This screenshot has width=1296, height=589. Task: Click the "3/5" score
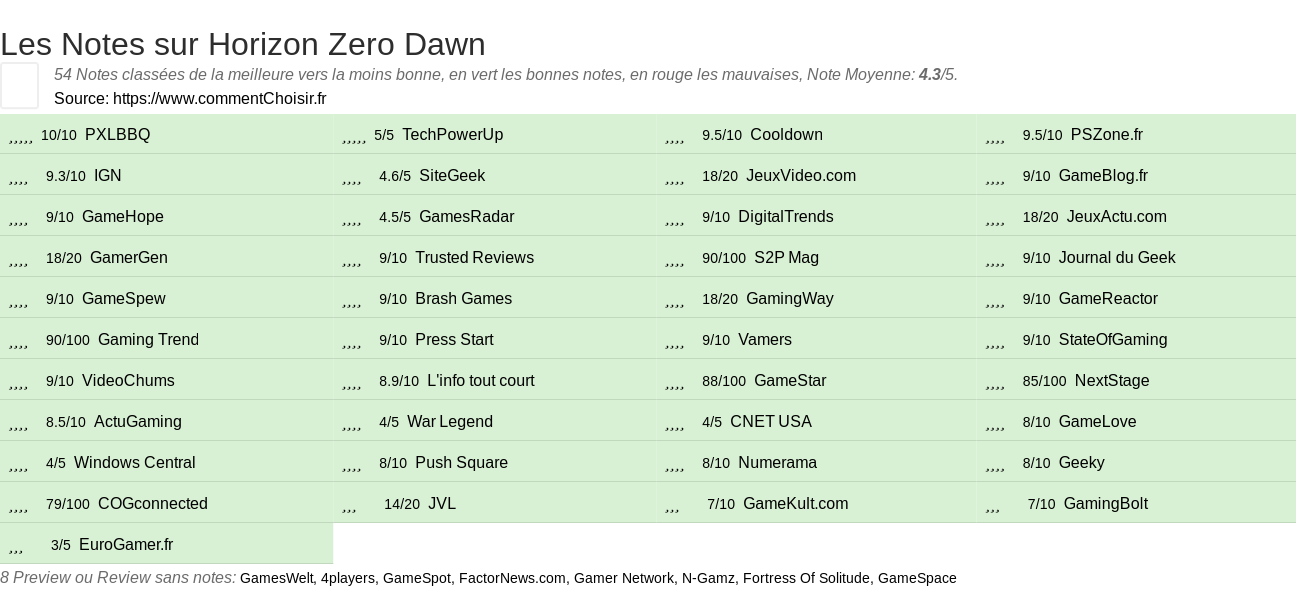[61, 545]
